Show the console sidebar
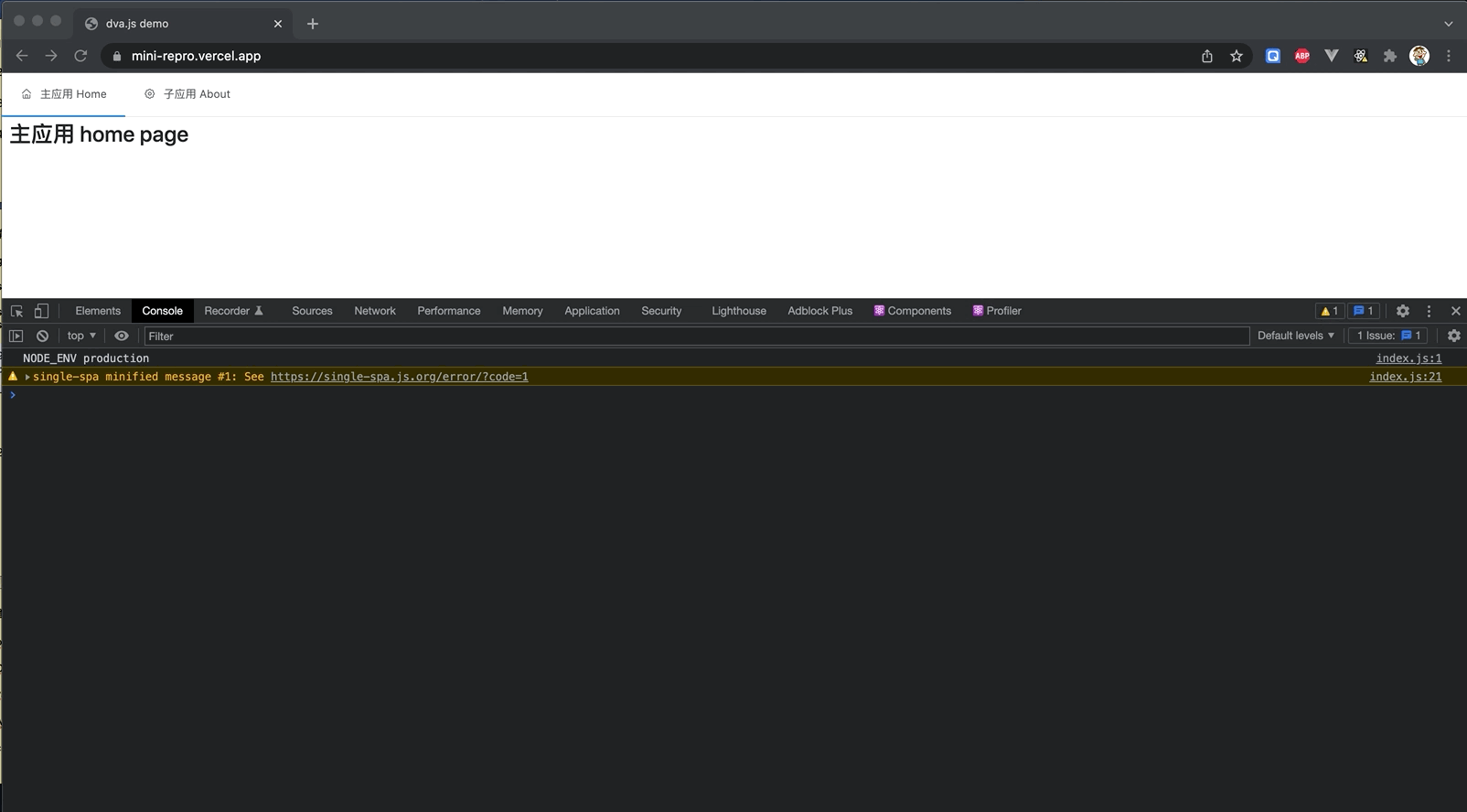1467x812 pixels. (x=16, y=336)
